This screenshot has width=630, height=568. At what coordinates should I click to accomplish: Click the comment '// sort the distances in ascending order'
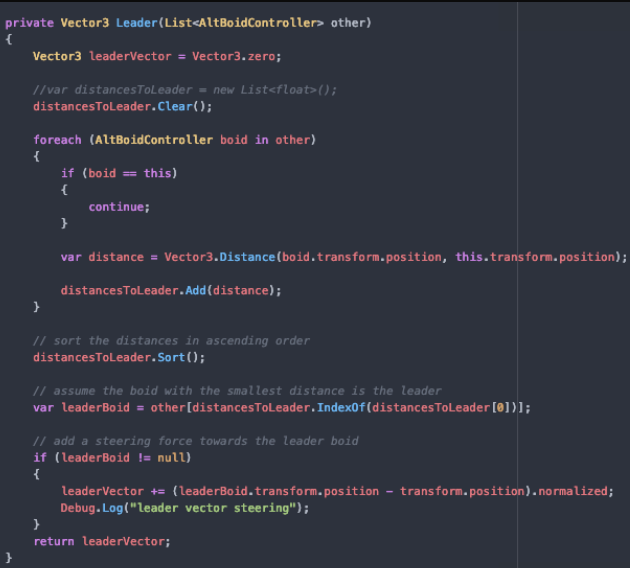tap(171, 341)
